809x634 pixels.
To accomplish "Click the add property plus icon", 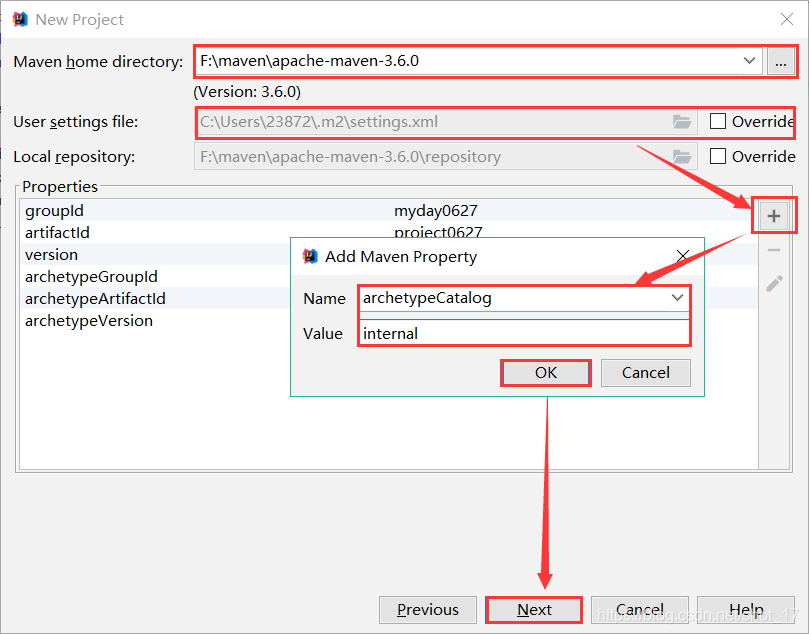I will 773,216.
